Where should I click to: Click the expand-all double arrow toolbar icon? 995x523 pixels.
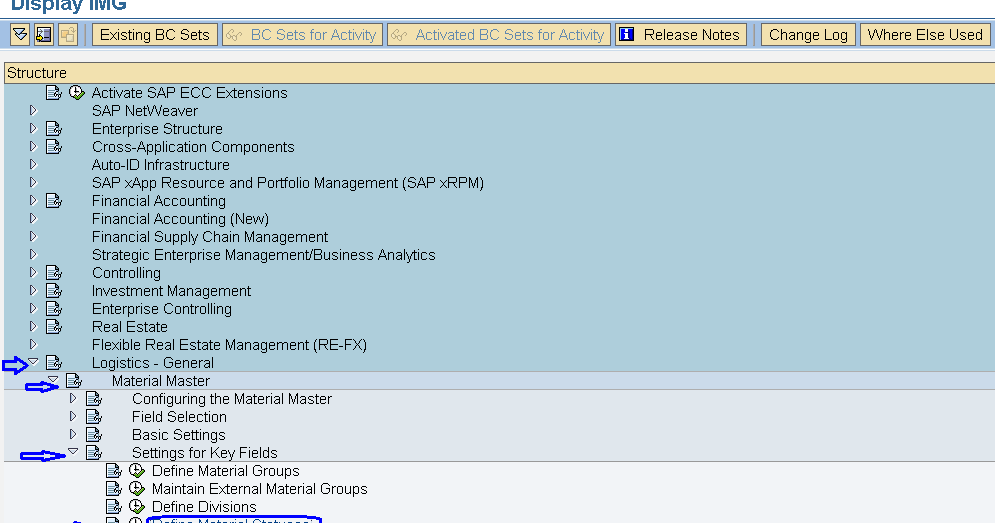(20, 34)
